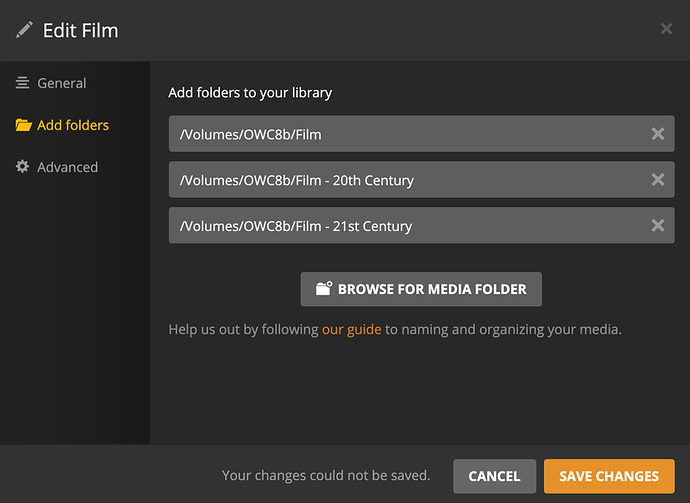Select the Add folders tab
690x503 pixels.
pyautogui.click(x=72, y=126)
